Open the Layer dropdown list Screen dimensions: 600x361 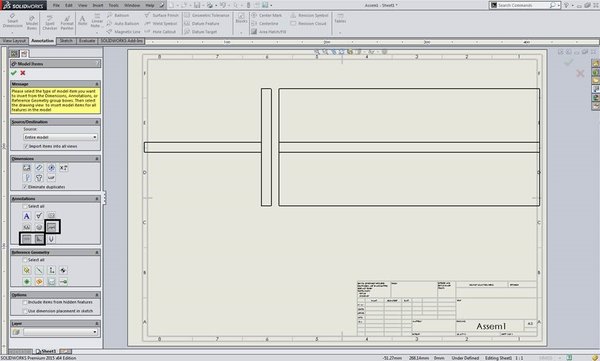pyautogui.click(x=60, y=332)
